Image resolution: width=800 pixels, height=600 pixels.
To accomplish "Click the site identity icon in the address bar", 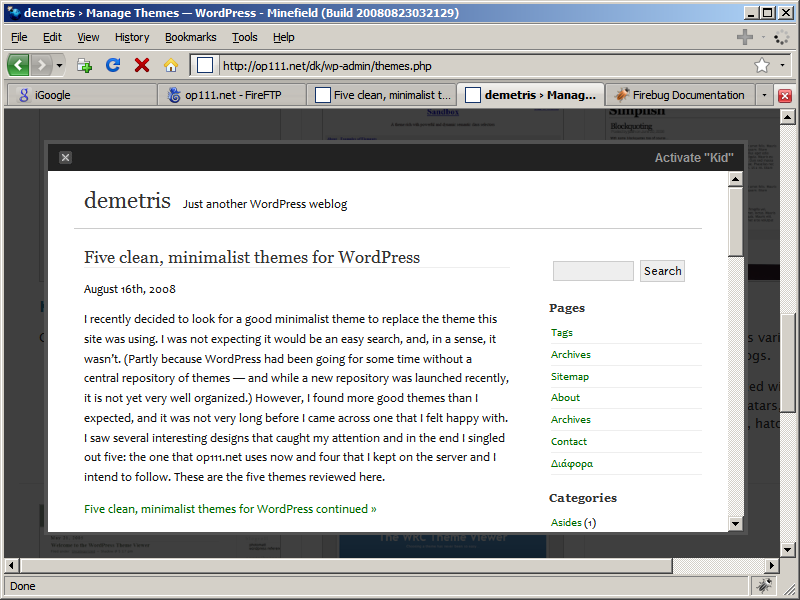I will click(205, 65).
